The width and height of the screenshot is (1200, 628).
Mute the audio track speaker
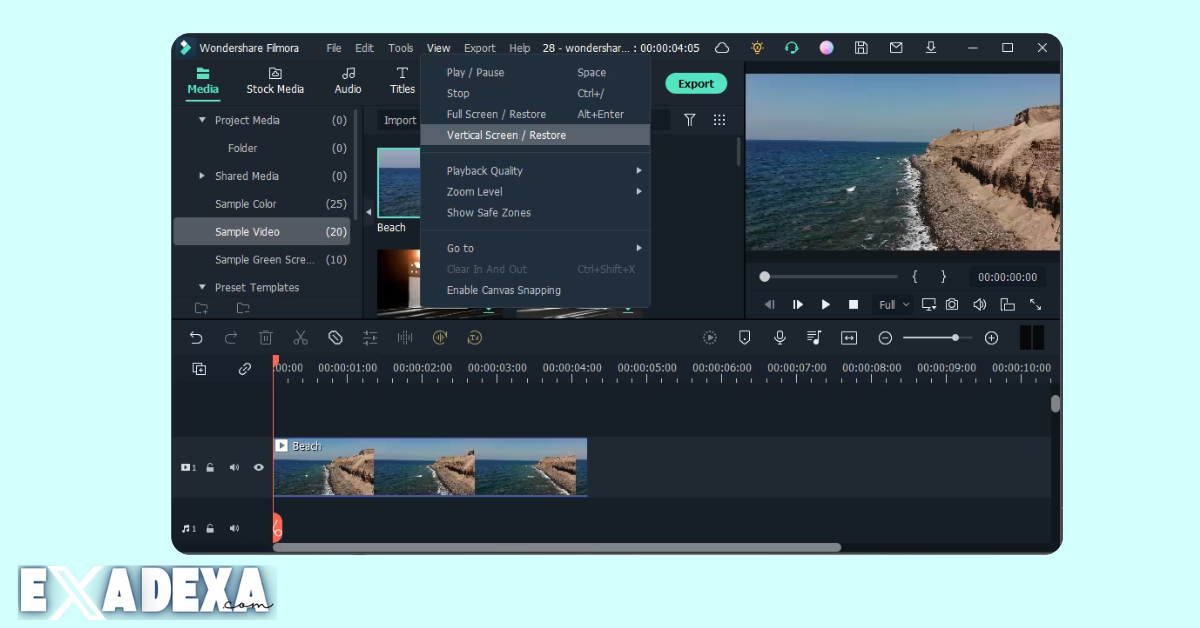point(234,528)
